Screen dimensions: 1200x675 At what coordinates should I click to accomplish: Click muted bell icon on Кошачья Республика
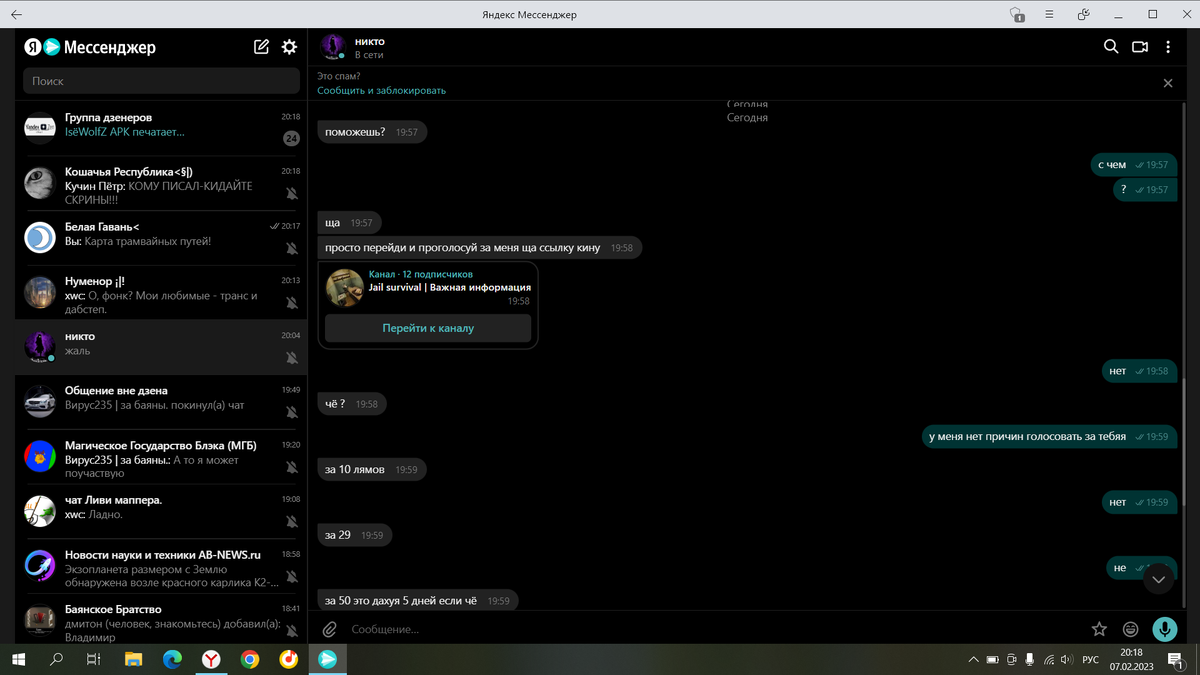click(291, 193)
